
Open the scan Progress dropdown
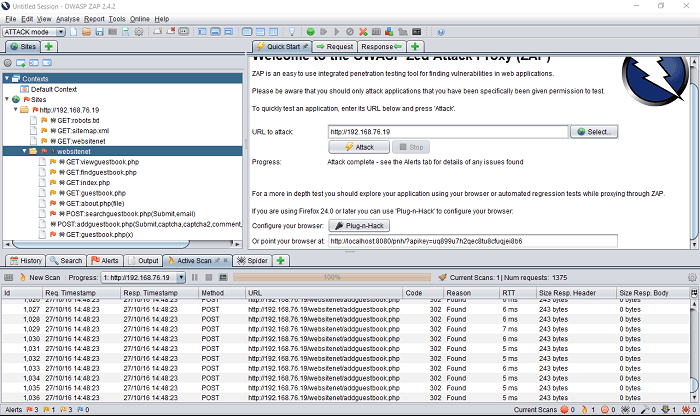point(143,277)
